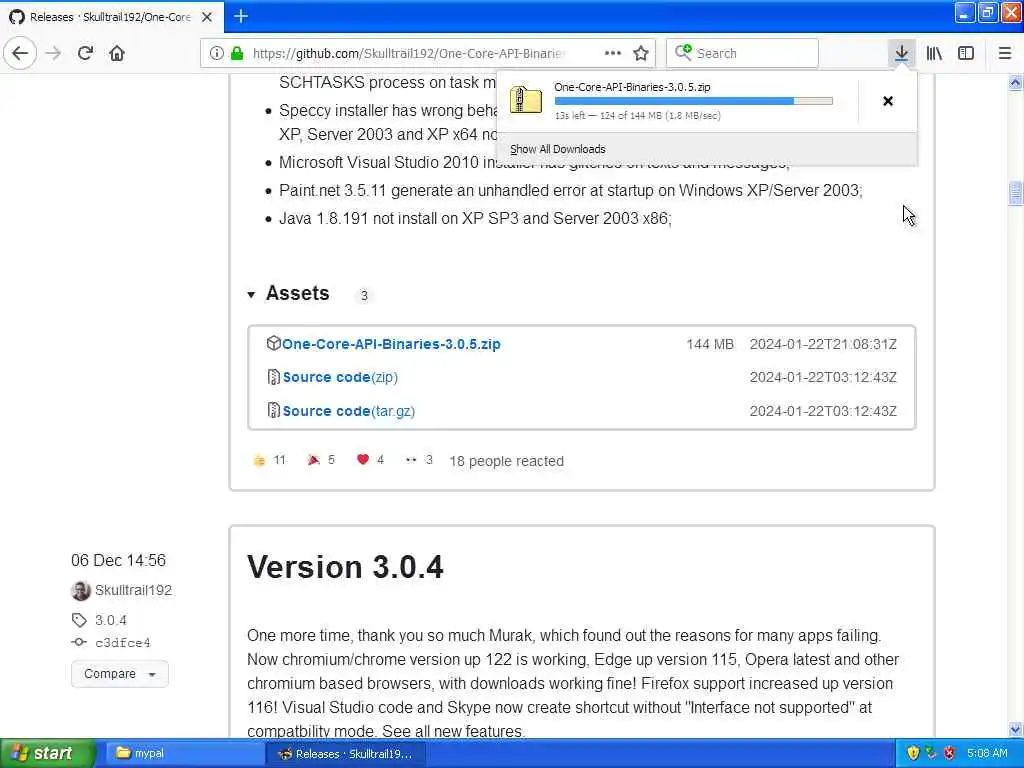Download Source code (tar.gz) link
This screenshot has width=1024, height=768.
[349, 411]
